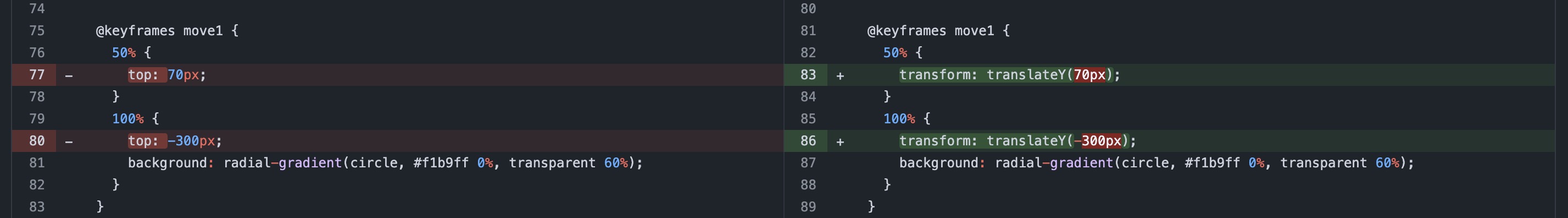The height and width of the screenshot is (218, 1568).
Task: Click line number 77 in left pane
Action: click(x=37, y=74)
